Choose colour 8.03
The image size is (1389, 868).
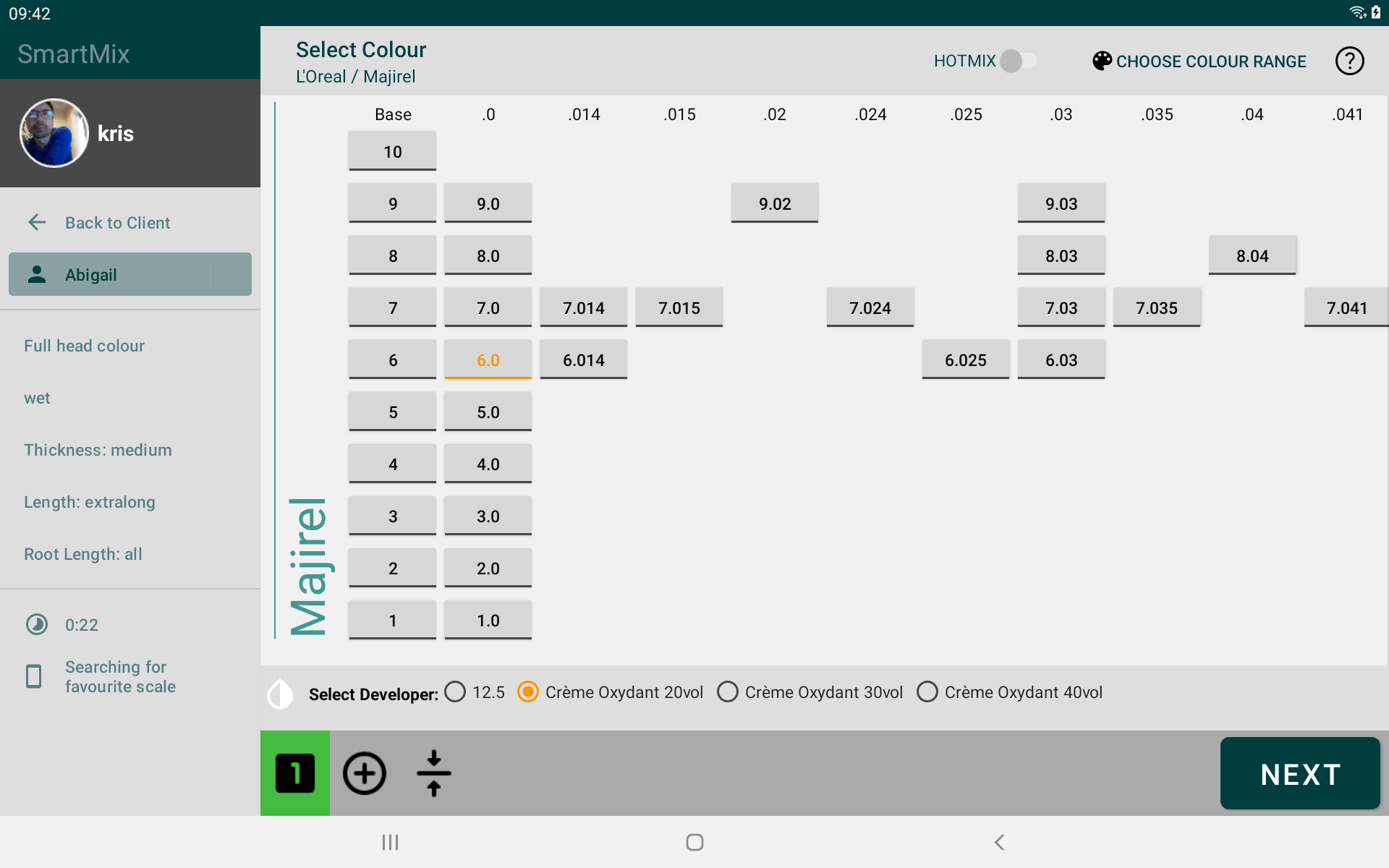click(1061, 255)
